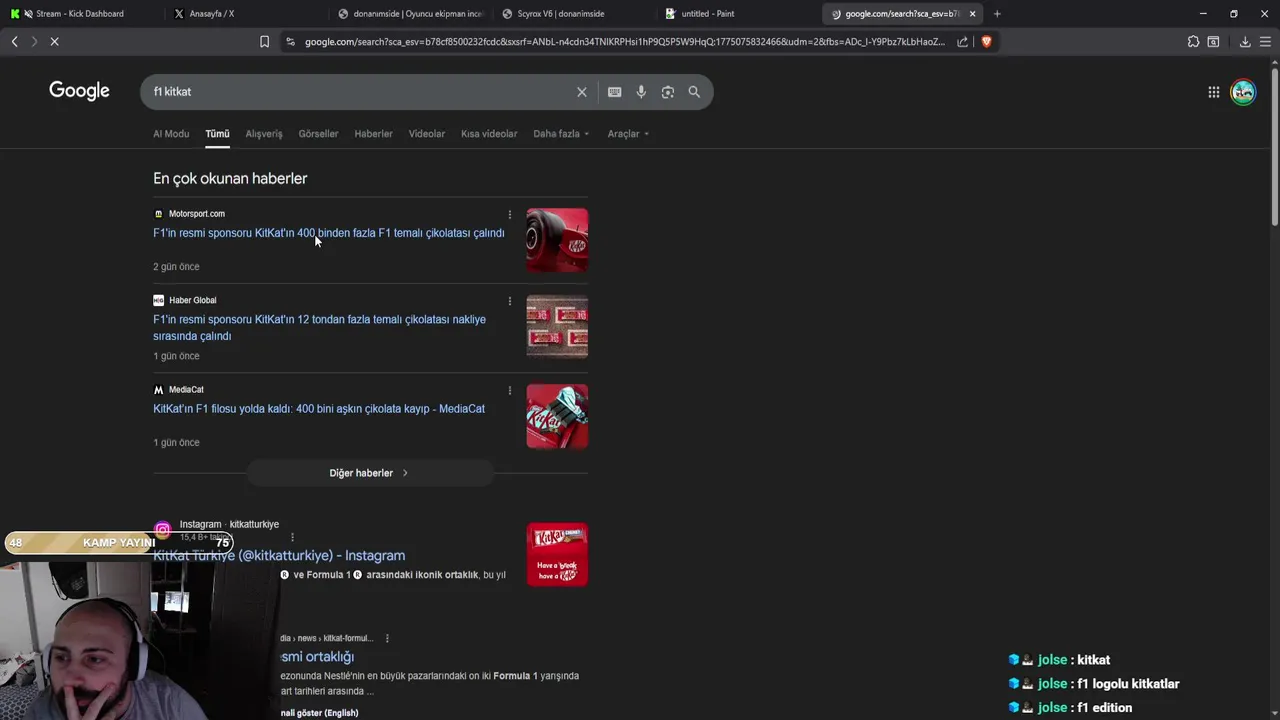The image size is (1280, 720).
Task: Open more options for MediaCat result
Action: (x=509, y=390)
